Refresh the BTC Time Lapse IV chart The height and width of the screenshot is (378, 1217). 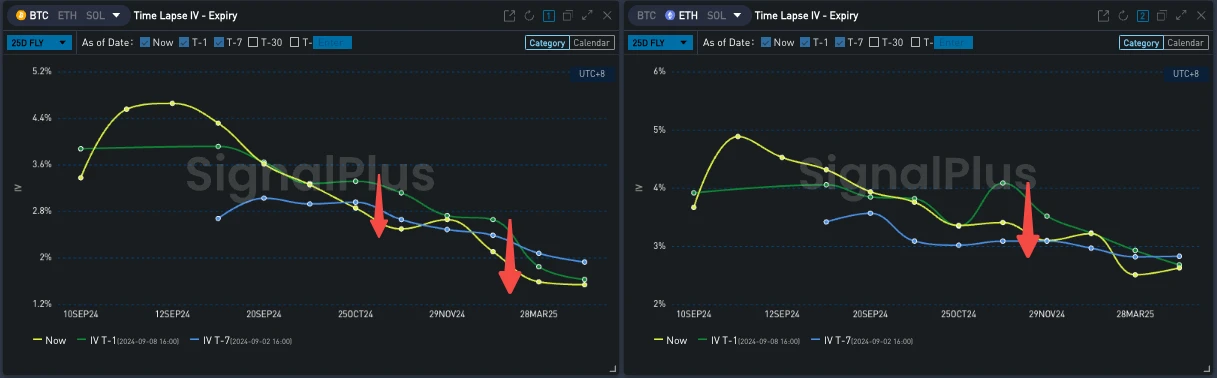tap(530, 16)
